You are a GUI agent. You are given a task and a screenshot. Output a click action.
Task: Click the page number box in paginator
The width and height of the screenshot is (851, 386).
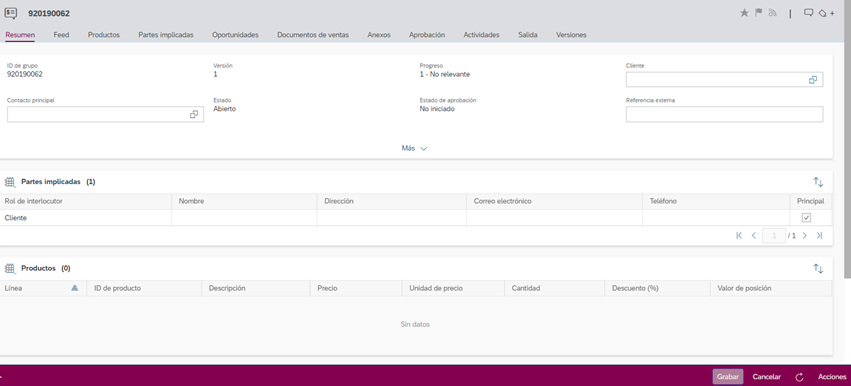tap(774, 236)
